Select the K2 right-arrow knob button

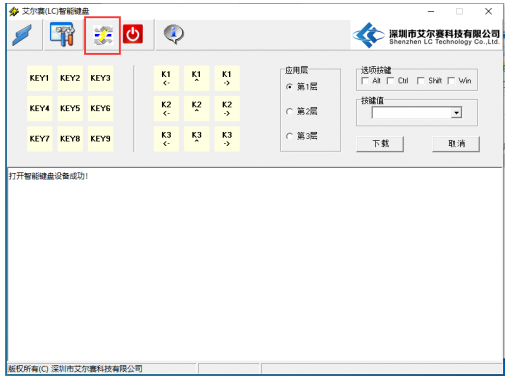coord(227,108)
